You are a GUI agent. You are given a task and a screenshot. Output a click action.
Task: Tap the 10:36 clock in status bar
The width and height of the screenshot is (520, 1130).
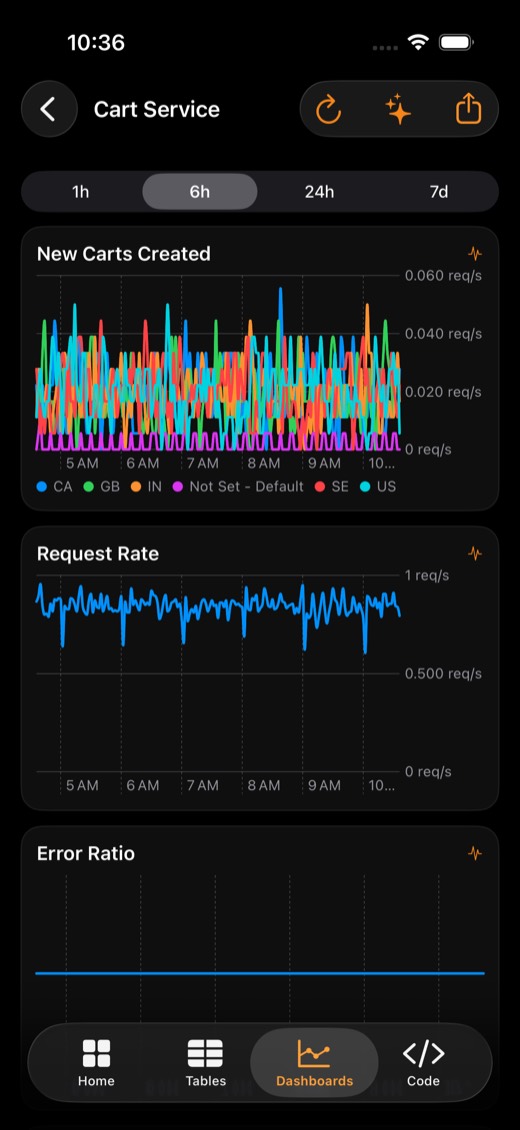pyautogui.click(x=96, y=43)
